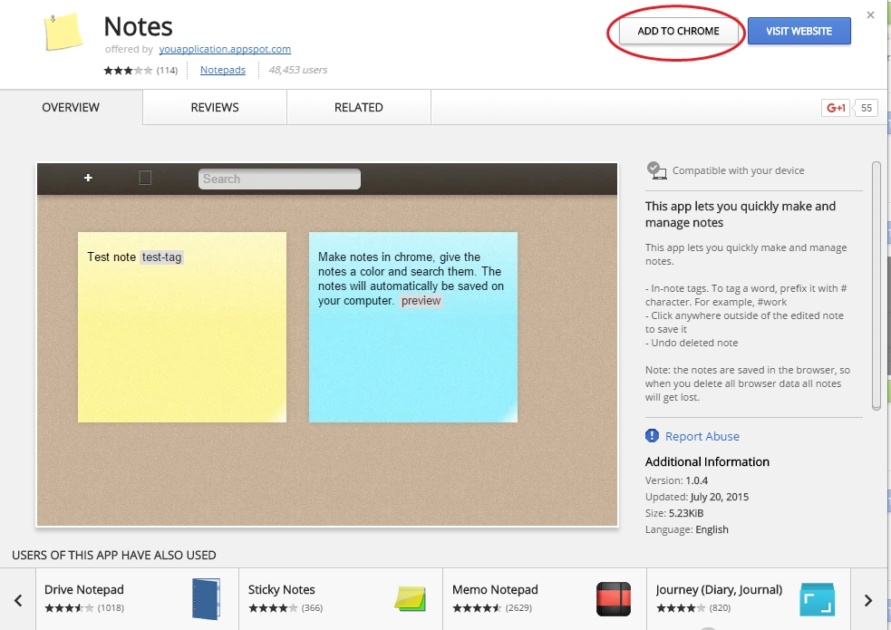Click the compatible device checkmark icon
This screenshot has width=891, height=630.
point(656,170)
